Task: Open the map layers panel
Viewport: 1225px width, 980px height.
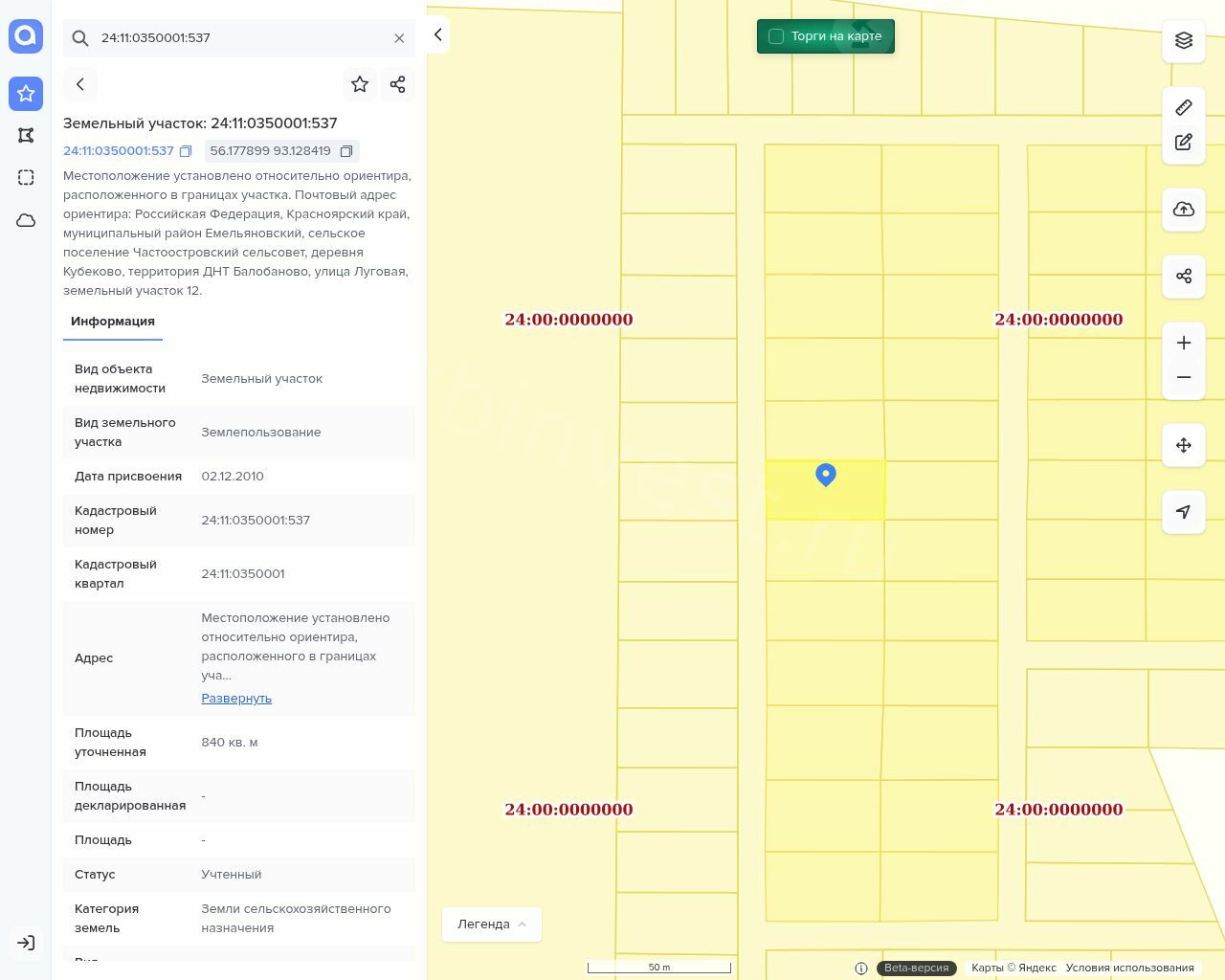Action: coord(1184,40)
